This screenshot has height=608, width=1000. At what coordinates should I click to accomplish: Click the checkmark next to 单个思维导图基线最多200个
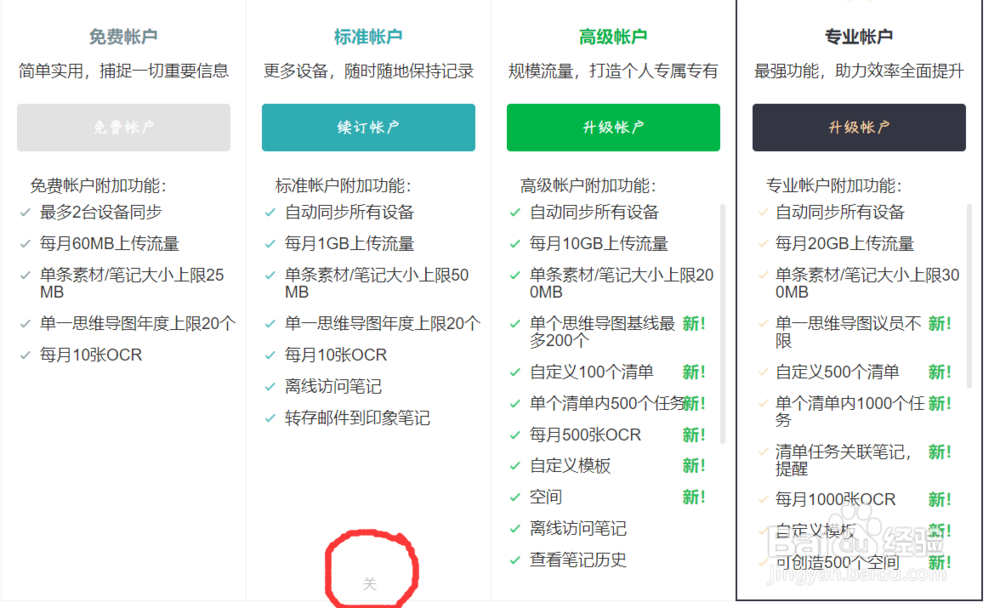click(515, 324)
